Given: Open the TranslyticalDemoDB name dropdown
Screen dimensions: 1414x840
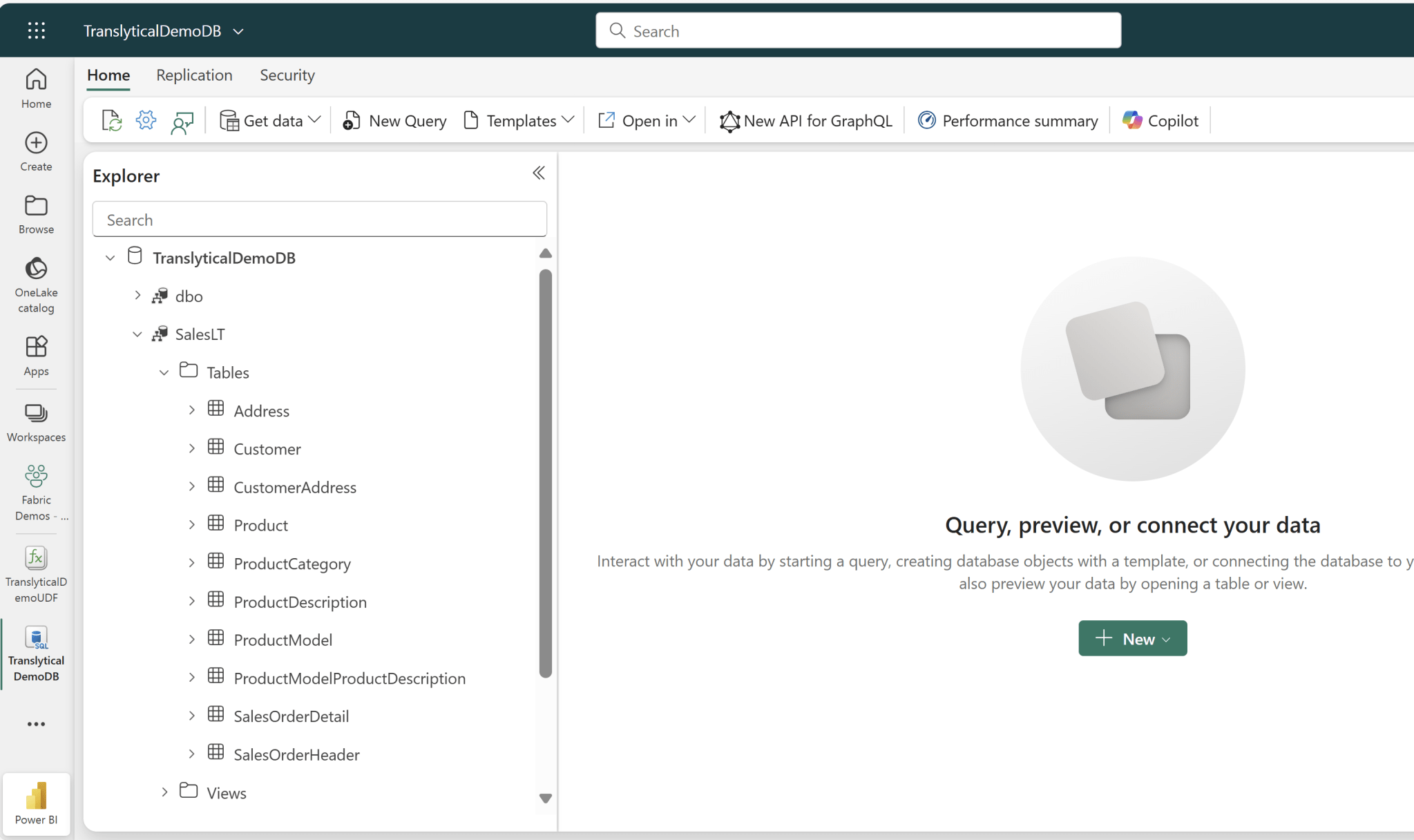Looking at the screenshot, I should pos(238,31).
